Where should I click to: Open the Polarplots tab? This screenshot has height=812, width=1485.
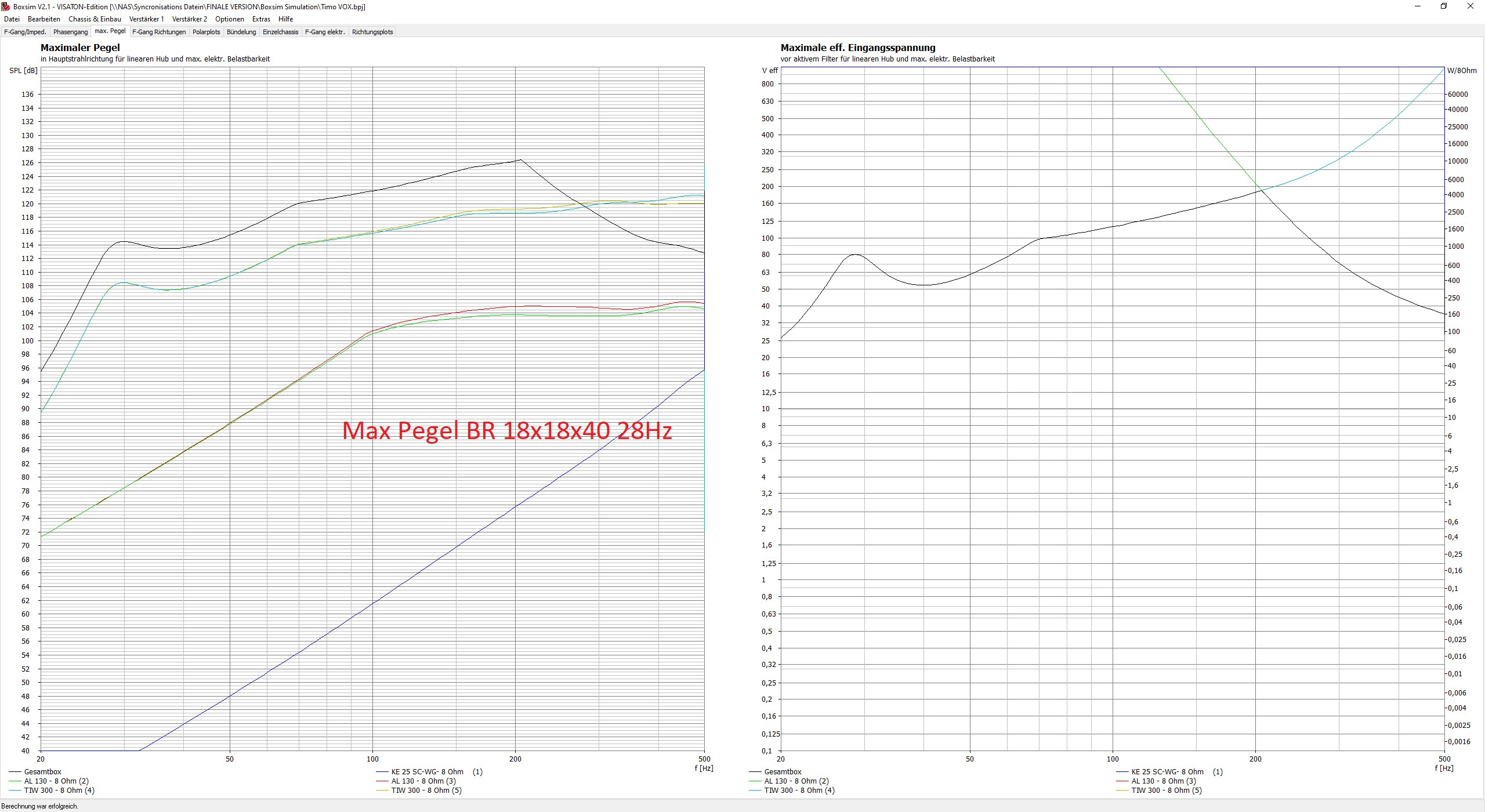tap(206, 32)
